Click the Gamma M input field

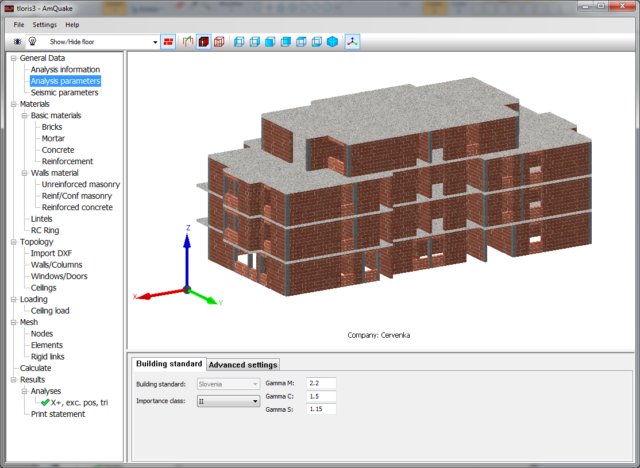[x=321, y=383]
